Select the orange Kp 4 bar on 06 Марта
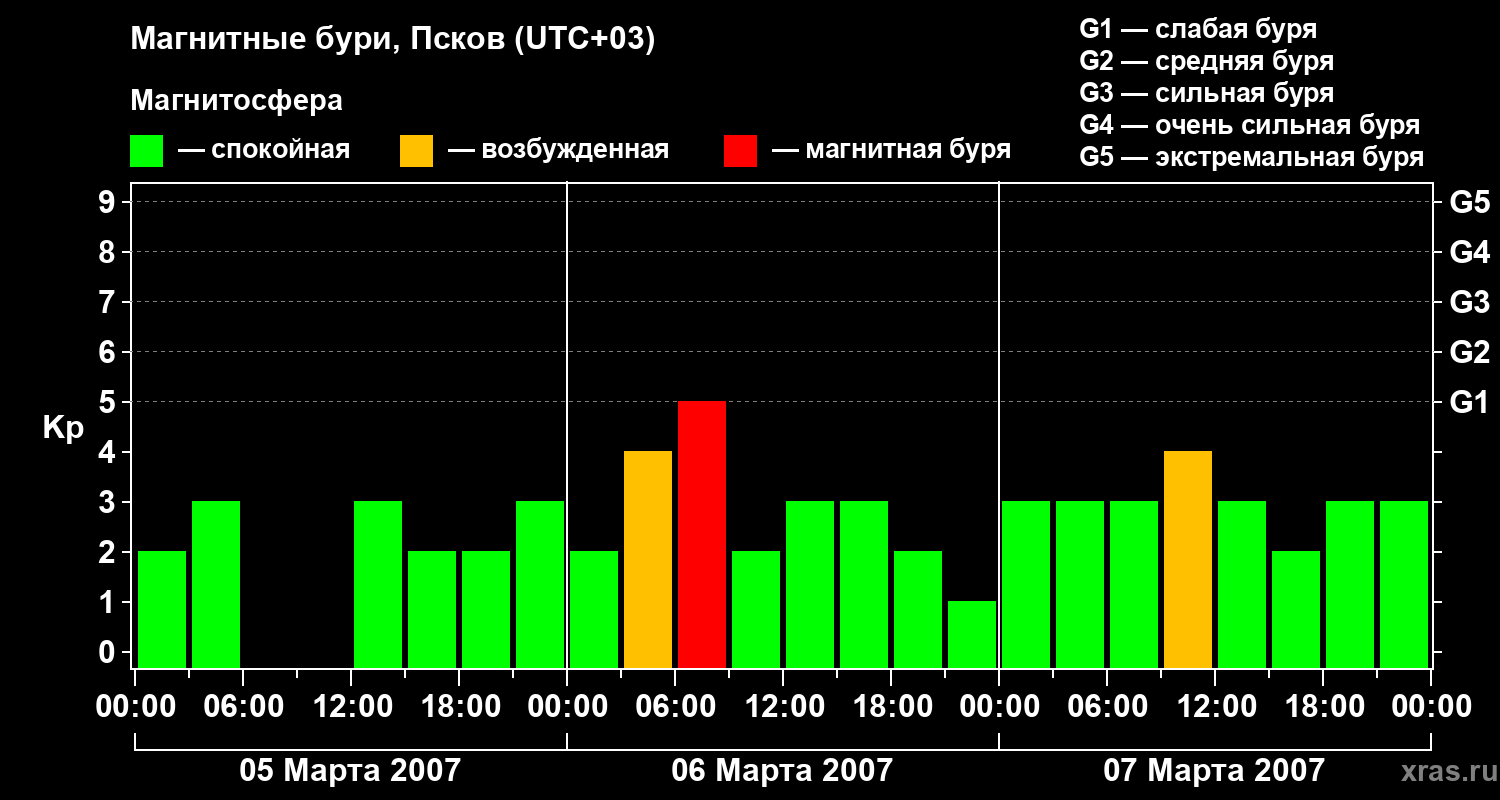Screen dimensions: 1500x800 click(648, 559)
